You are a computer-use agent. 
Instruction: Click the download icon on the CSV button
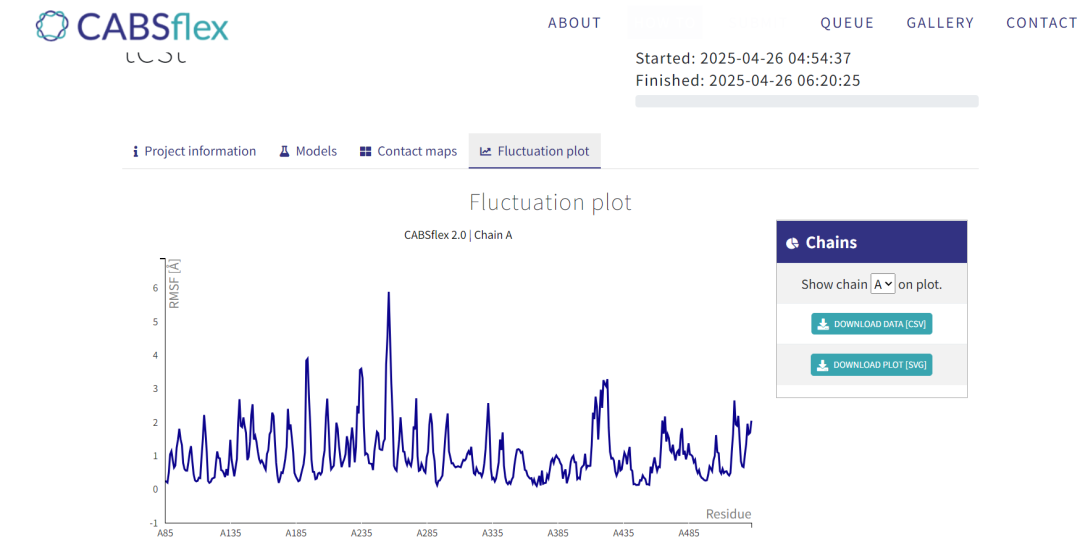point(822,324)
